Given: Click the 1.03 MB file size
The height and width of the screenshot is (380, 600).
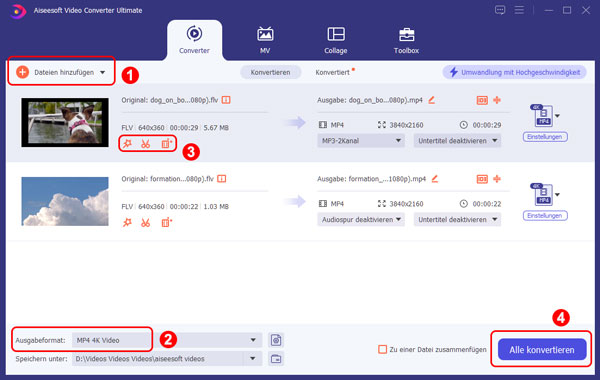Looking at the screenshot, I should [x=216, y=207].
